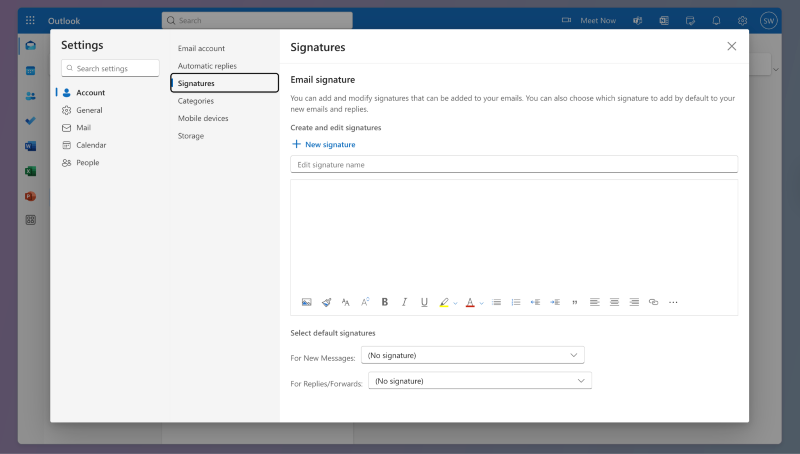Insert bulleted list in signature
The width and height of the screenshot is (800, 454).
(x=496, y=302)
